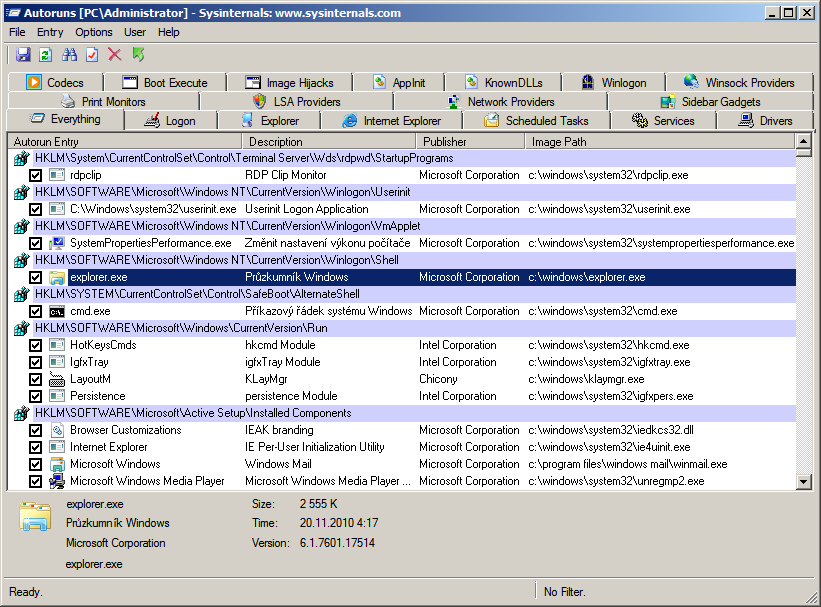Click the LayoutM keyboard icon
Viewport: 821px width, 607px height.
(x=57, y=379)
